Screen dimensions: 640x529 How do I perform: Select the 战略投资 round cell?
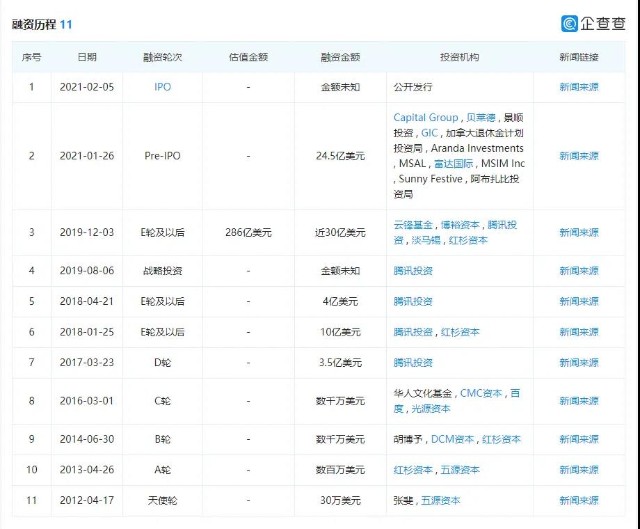point(162,271)
